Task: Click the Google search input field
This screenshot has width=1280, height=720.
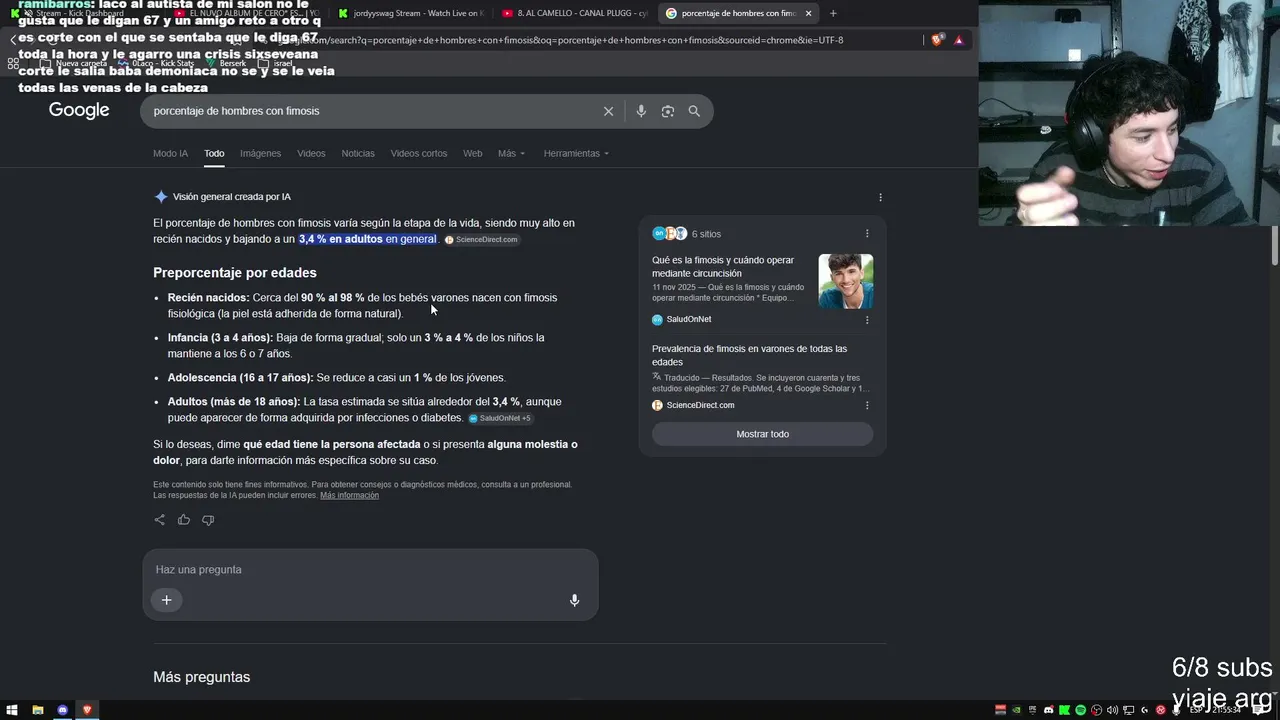Action: click(x=370, y=111)
